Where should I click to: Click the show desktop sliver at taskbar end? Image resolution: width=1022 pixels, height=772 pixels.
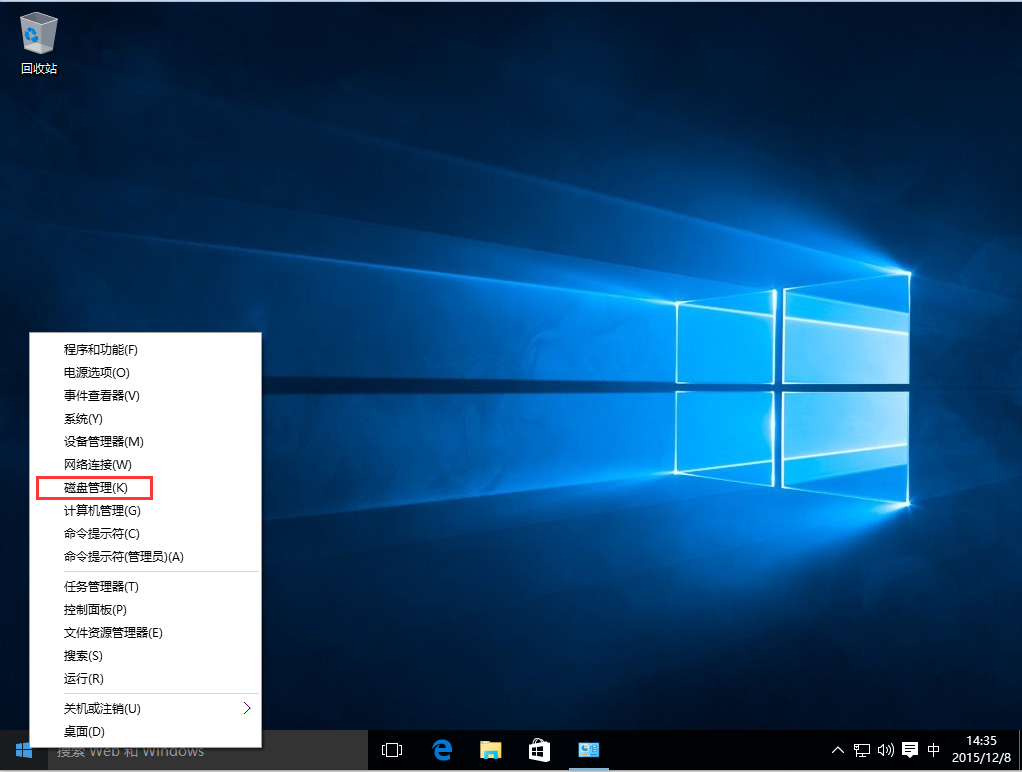(1019, 750)
